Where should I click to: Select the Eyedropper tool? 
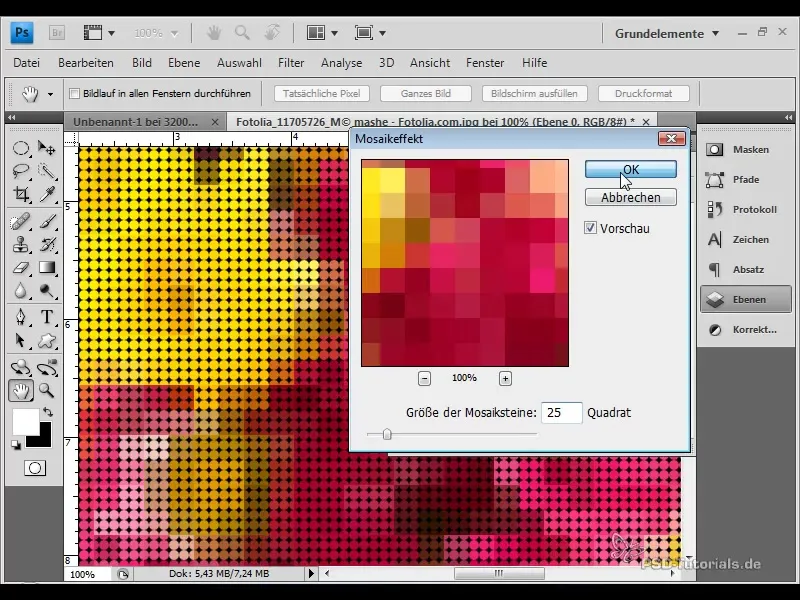pyautogui.click(x=46, y=194)
